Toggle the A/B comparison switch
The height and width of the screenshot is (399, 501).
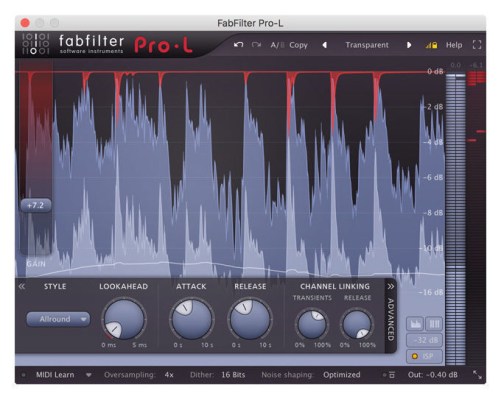(x=277, y=45)
